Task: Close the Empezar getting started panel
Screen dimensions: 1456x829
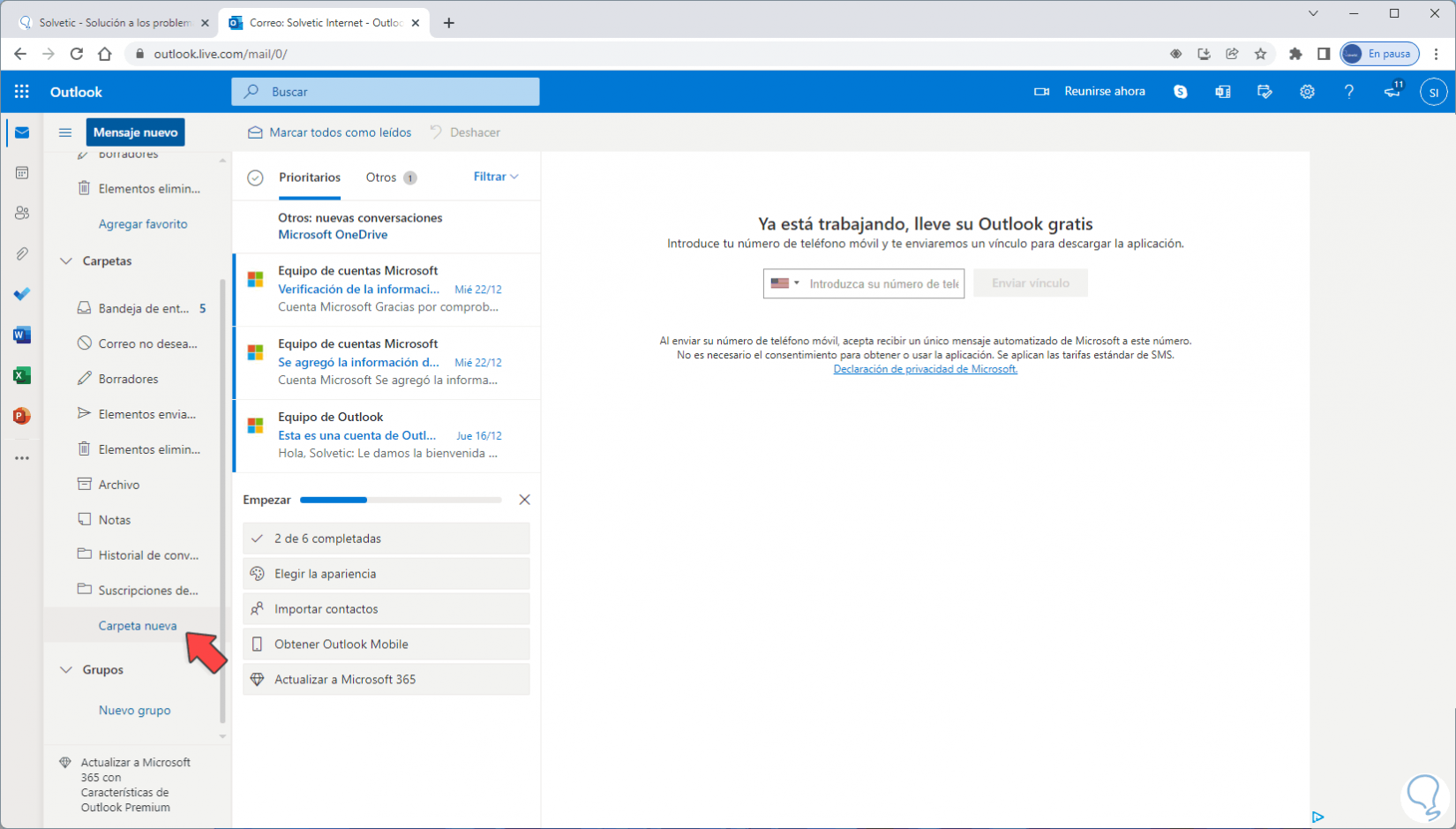Action: [524, 500]
